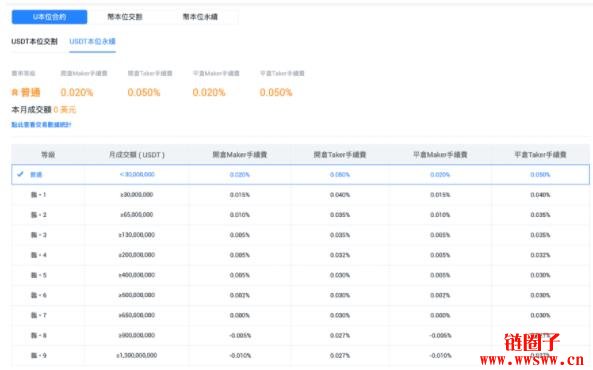Click the ≥200,000,000 volume cell
The width and height of the screenshot is (593, 370).
click(x=137, y=255)
